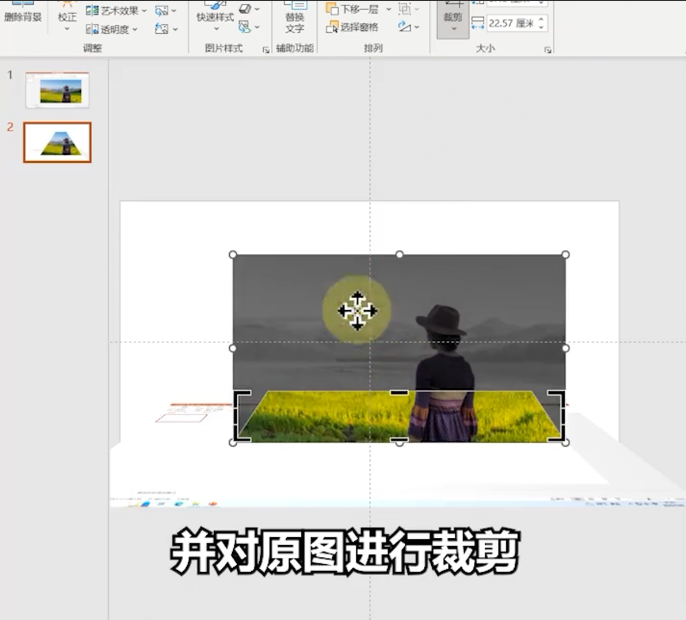Click 替换文字 (Alt Text) button
This screenshot has width=686, height=620.
(295, 18)
